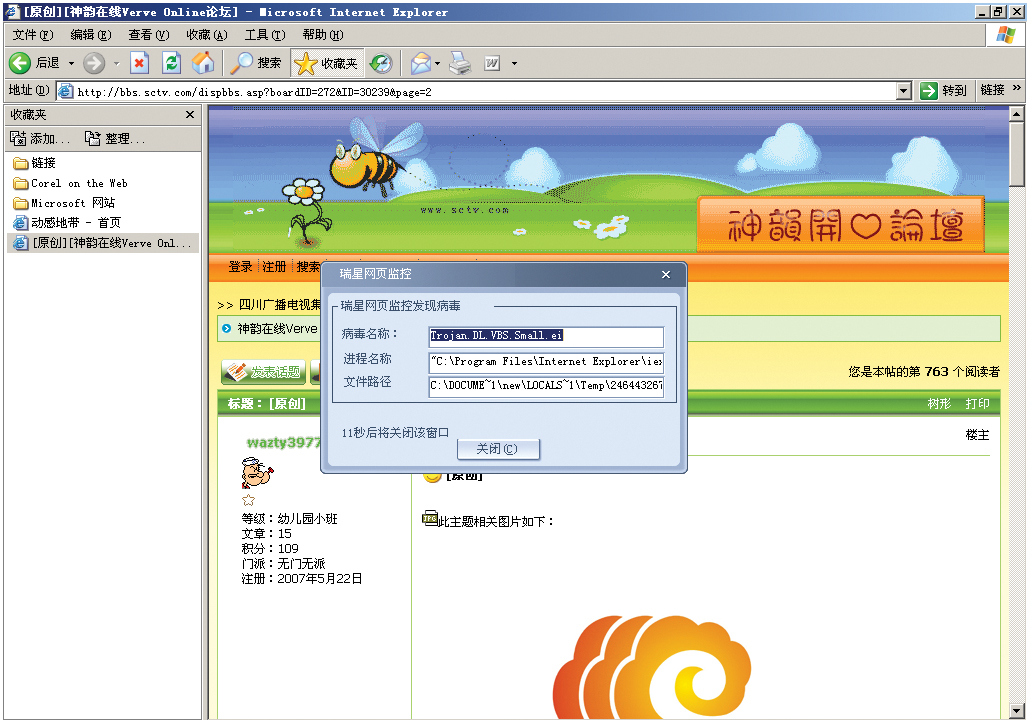Screen dimensions: 1032x720
Task: Click the 关闭(C) button in dialog
Action: pyautogui.click(x=498, y=449)
